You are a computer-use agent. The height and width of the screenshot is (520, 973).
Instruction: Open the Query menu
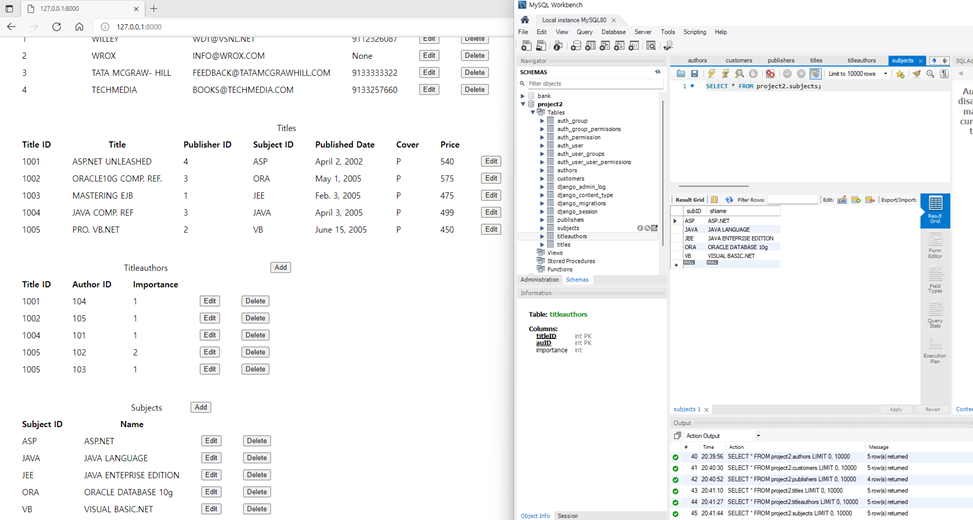tap(585, 32)
